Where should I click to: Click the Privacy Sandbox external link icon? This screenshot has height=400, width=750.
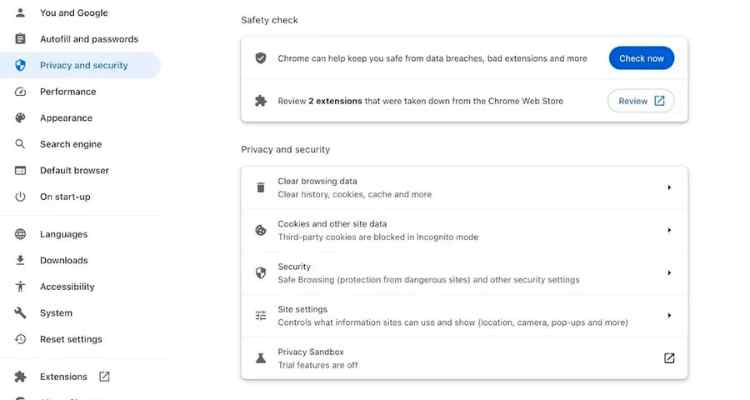[x=669, y=358]
